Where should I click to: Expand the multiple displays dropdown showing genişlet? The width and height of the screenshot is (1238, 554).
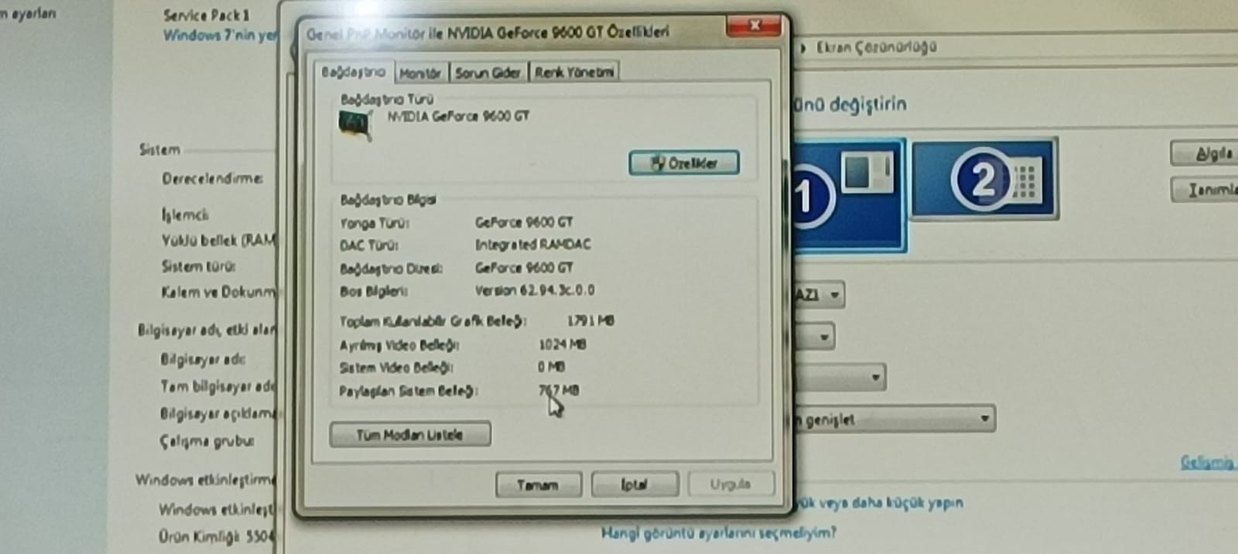coord(893,419)
